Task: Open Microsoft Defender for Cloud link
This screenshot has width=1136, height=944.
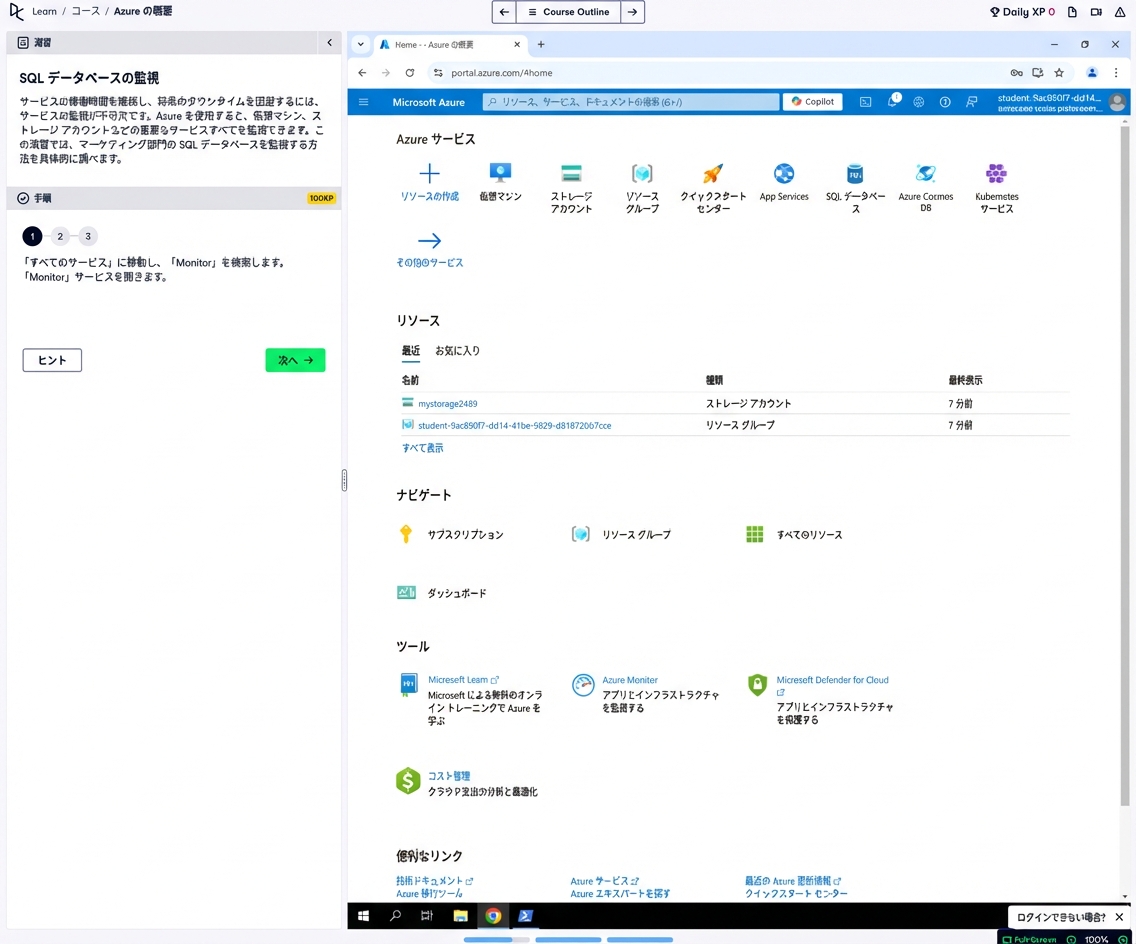Action: click(x=832, y=680)
